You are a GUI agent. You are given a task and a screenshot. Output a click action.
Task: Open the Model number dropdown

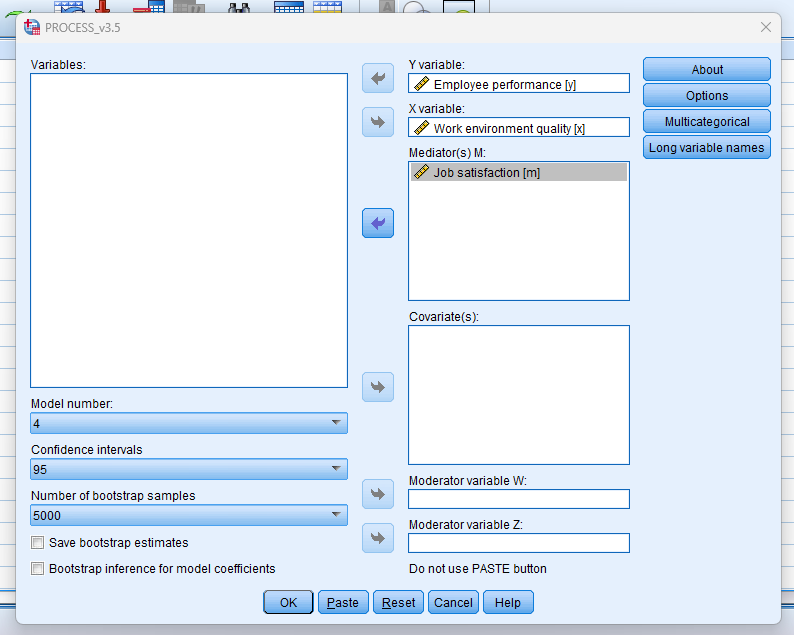pos(189,423)
